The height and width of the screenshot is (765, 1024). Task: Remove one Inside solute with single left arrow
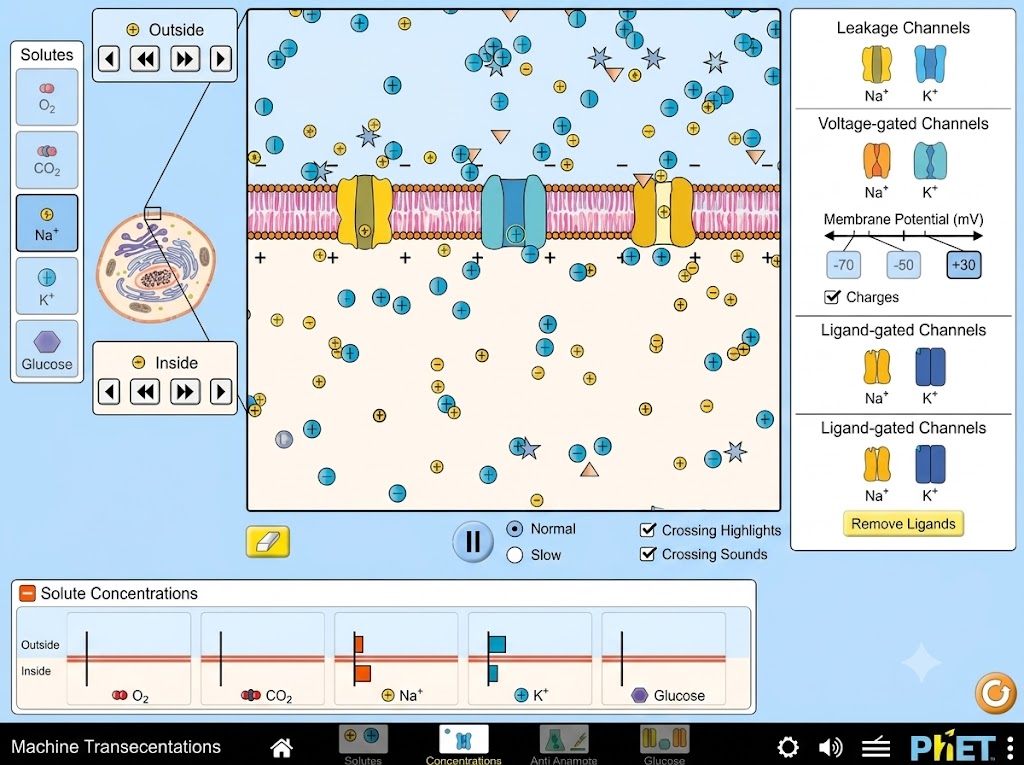tap(109, 392)
